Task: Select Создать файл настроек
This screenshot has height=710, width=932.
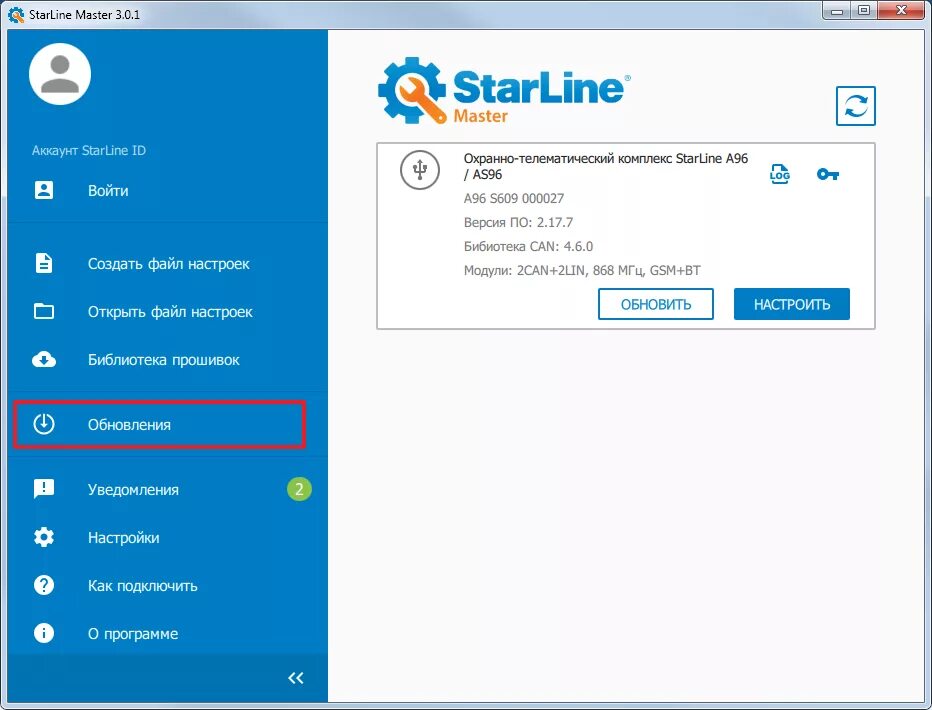Action: click(x=167, y=264)
